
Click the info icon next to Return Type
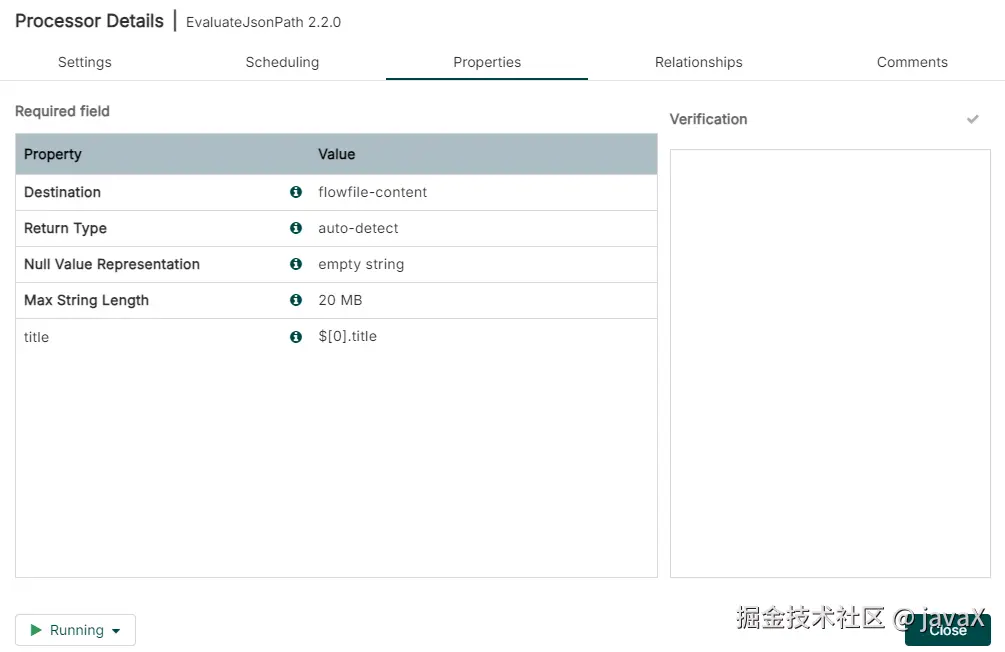(296, 228)
